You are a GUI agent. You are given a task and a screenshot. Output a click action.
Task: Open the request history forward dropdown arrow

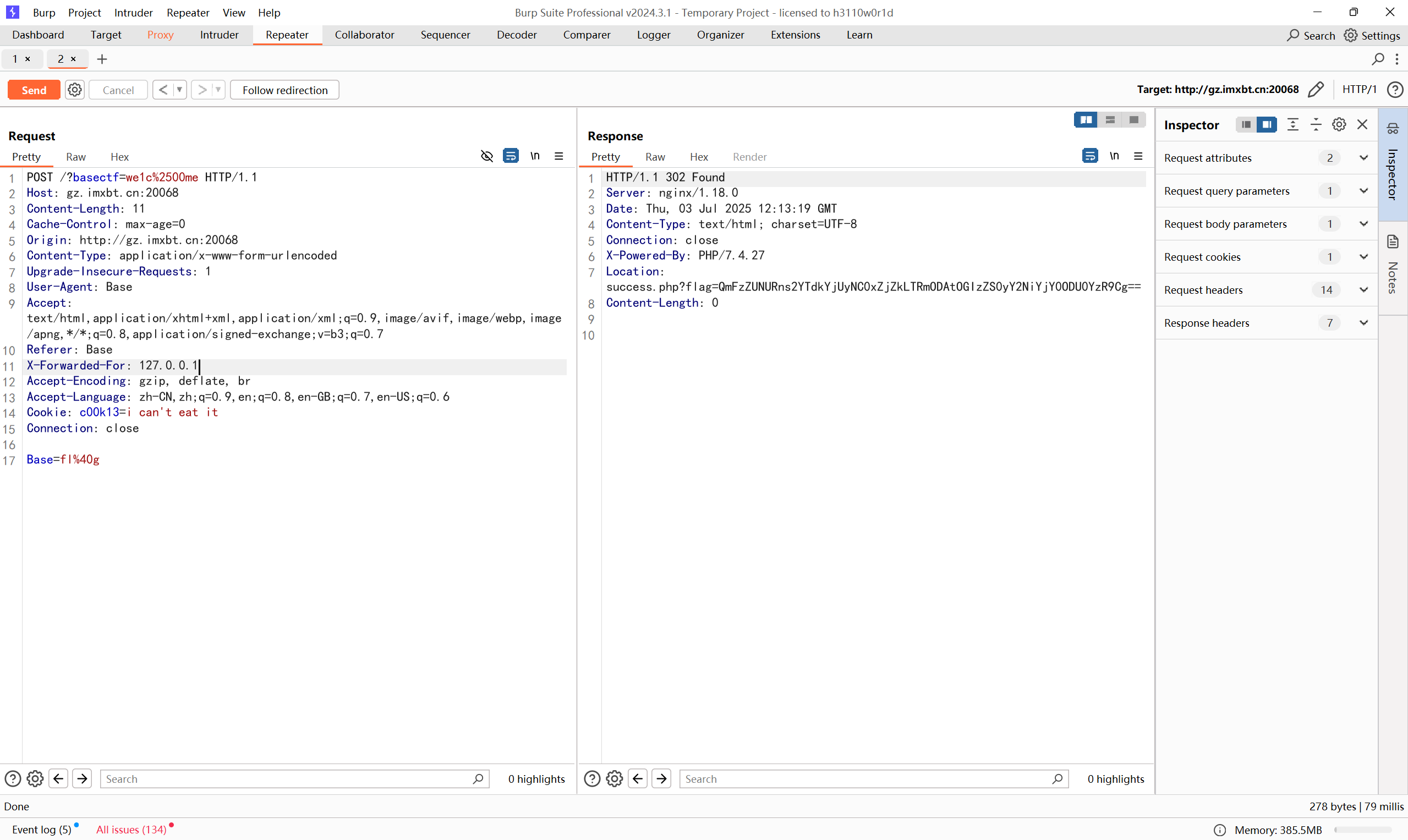click(x=218, y=90)
